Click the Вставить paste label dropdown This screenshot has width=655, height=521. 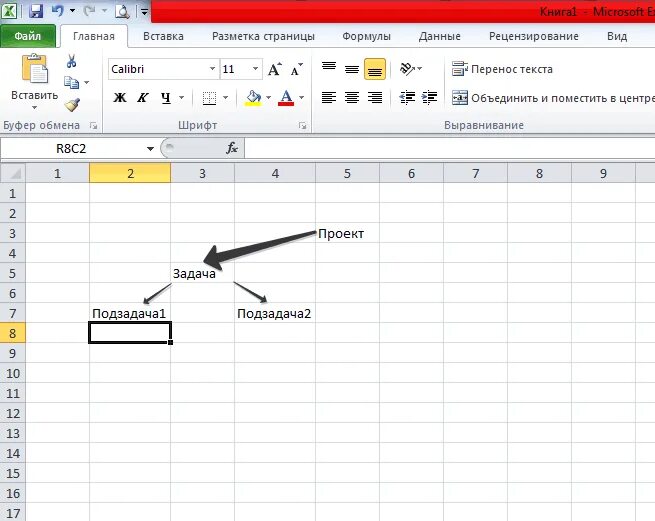point(34,101)
